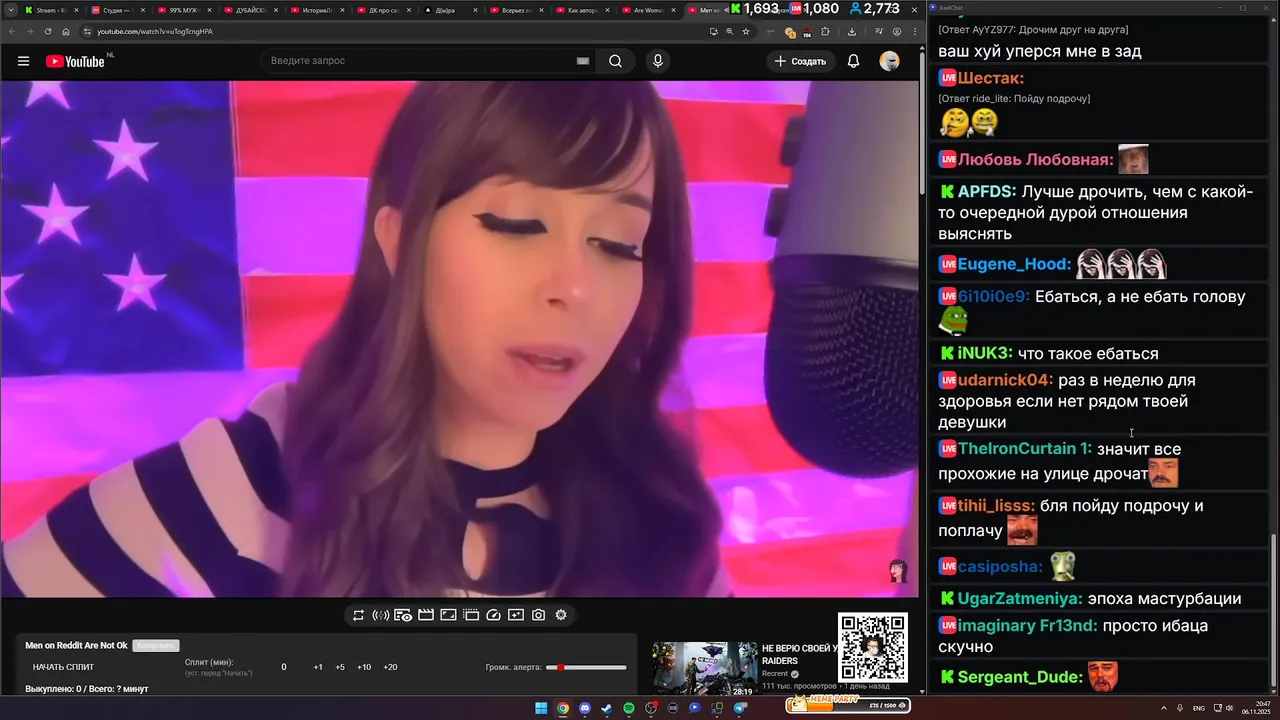Open Telegram from the taskbar

pos(740,708)
